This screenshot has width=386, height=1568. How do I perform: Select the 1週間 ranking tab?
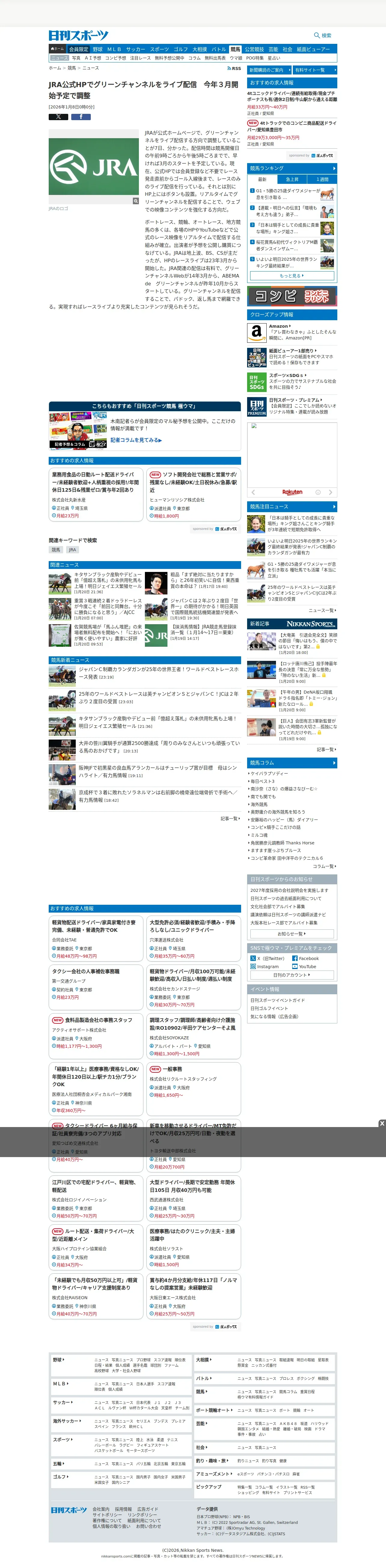322,180
